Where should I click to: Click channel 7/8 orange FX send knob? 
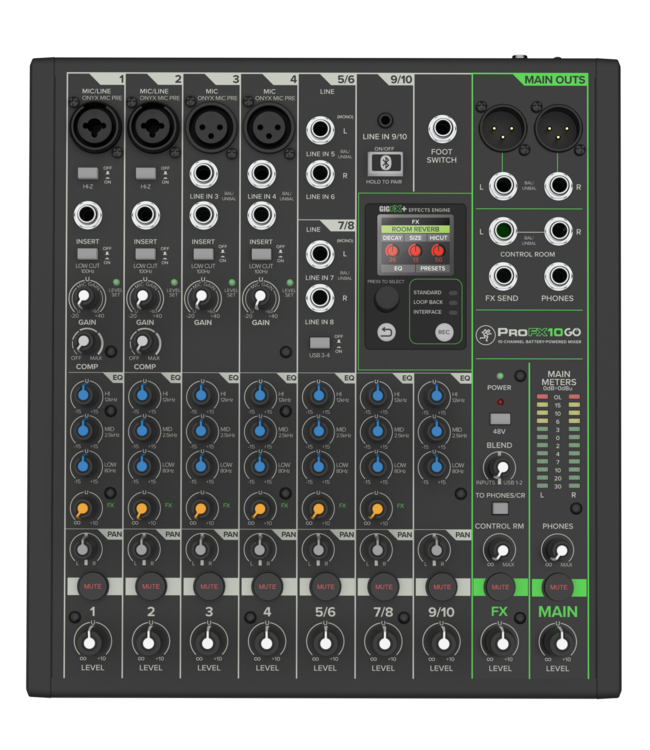pyautogui.click(x=376, y=508)
